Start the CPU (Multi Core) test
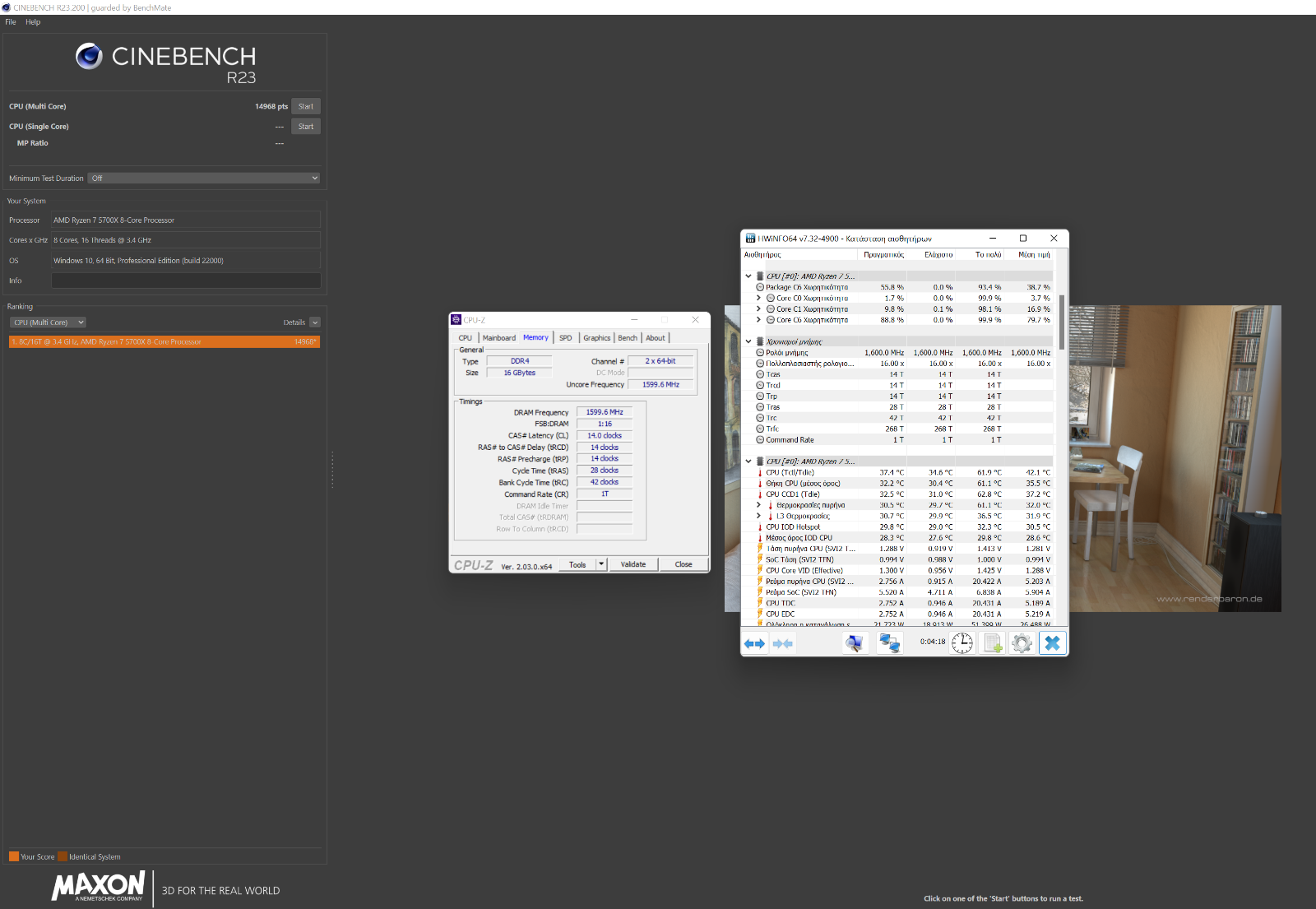The image size is (1316, 909). 306,107
